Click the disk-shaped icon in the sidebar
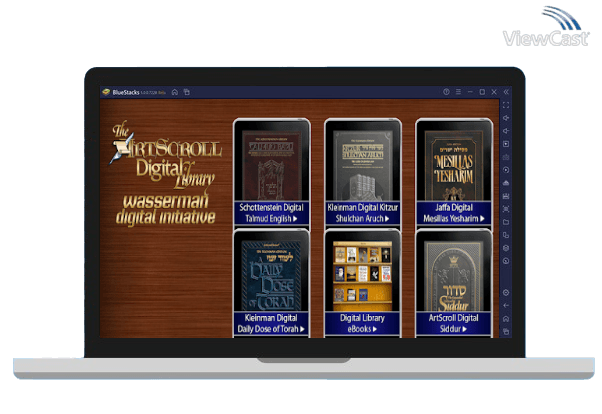 [506, 196]
